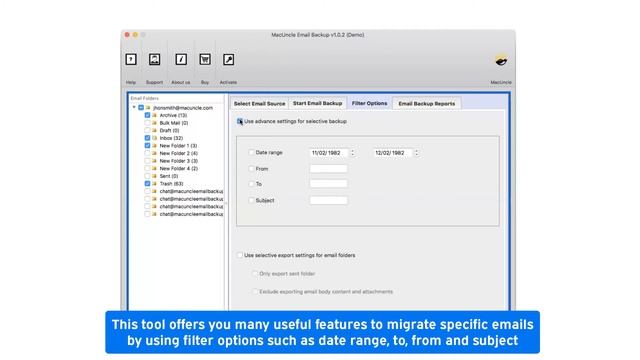Check the New Folder 2 (4) checkbox
Image resolution: width=640 pixels, height=360 pixels.
pos(147,153)
